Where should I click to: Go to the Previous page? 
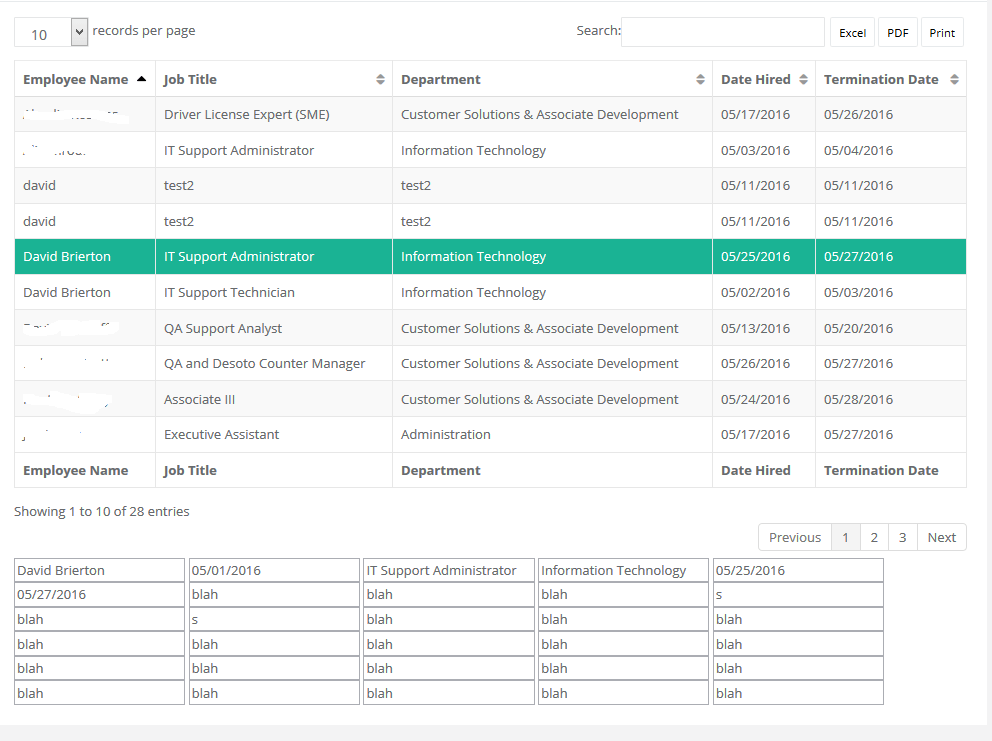tap(795, 537)
